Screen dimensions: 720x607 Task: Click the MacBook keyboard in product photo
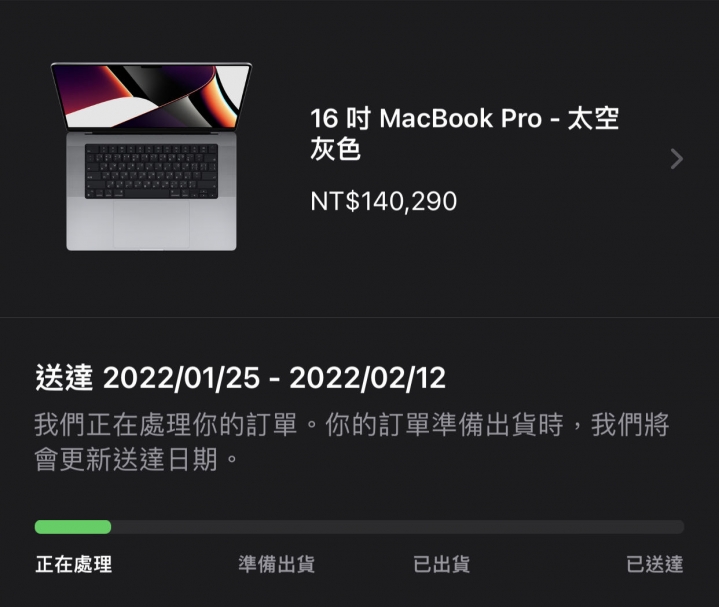151,171
